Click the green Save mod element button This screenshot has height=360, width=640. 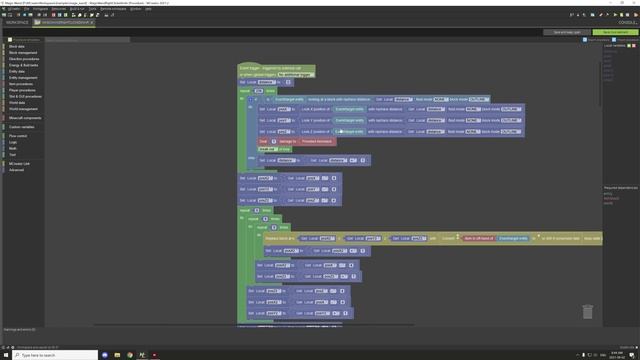[x=616, y=32]
